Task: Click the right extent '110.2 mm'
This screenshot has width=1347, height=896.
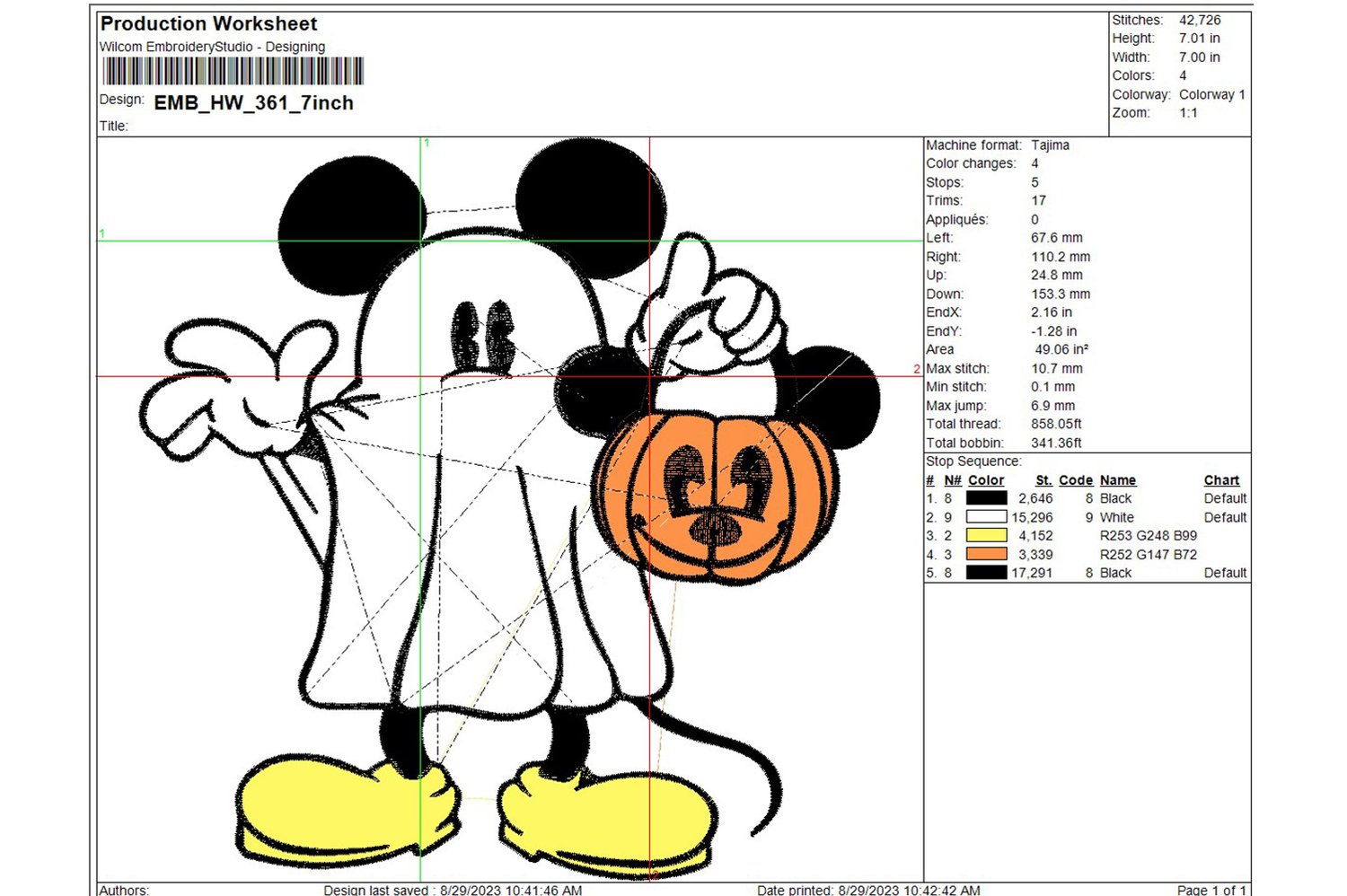Action: (x=1061, y=257)
